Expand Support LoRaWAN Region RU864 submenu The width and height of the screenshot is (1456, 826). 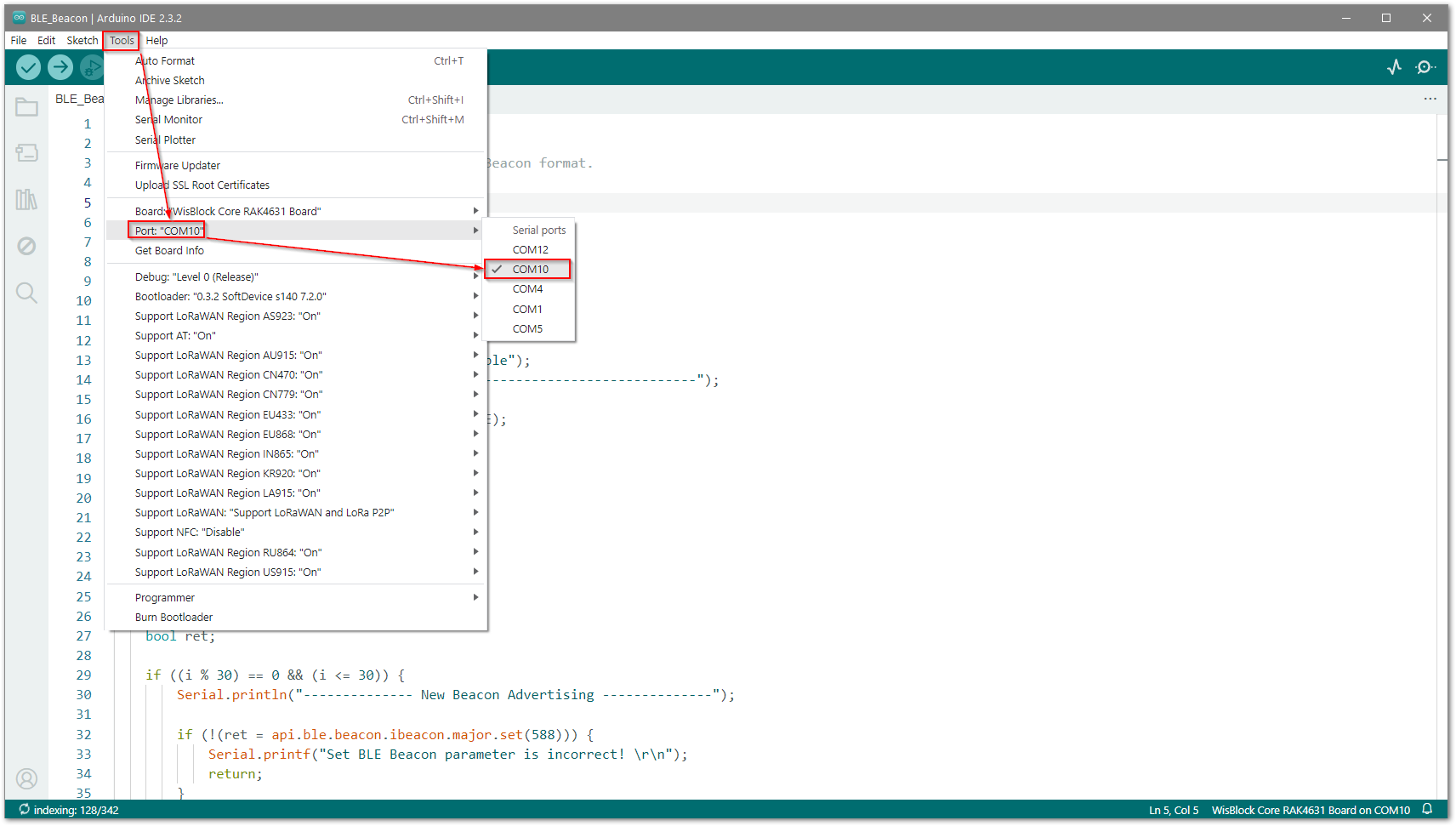click(295, 552)
